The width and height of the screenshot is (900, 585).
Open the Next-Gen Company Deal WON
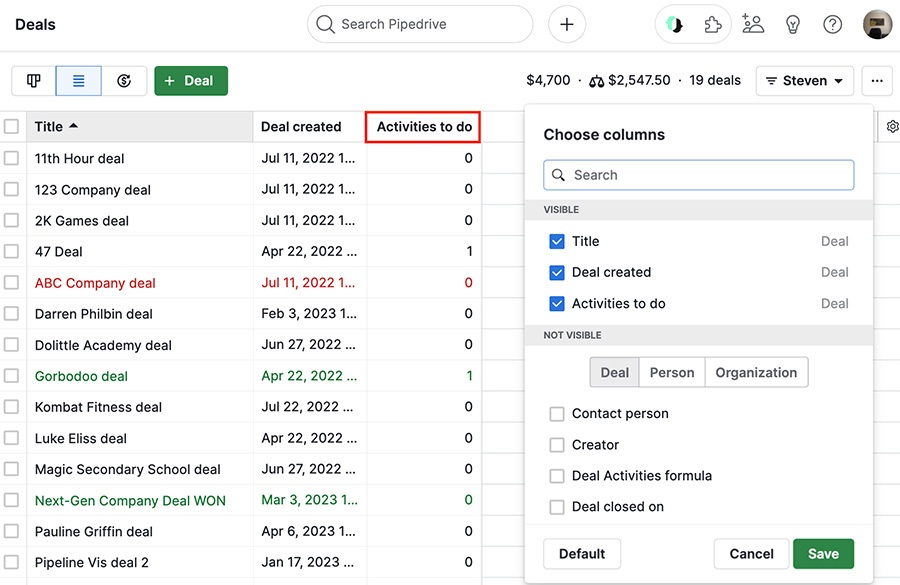130,501
